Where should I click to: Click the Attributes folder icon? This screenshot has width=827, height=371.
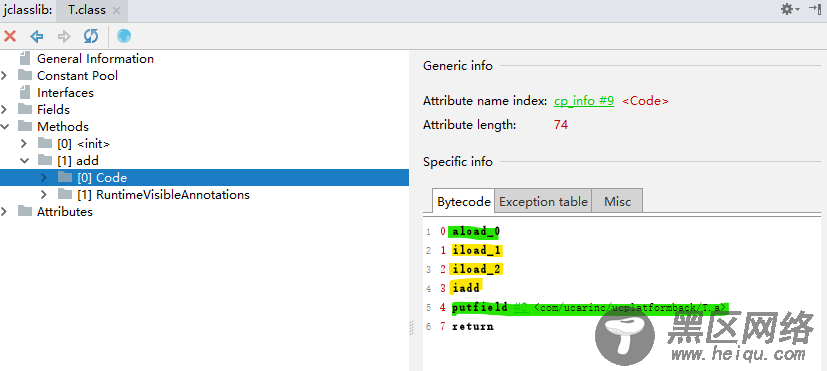(x=25, y=211)
